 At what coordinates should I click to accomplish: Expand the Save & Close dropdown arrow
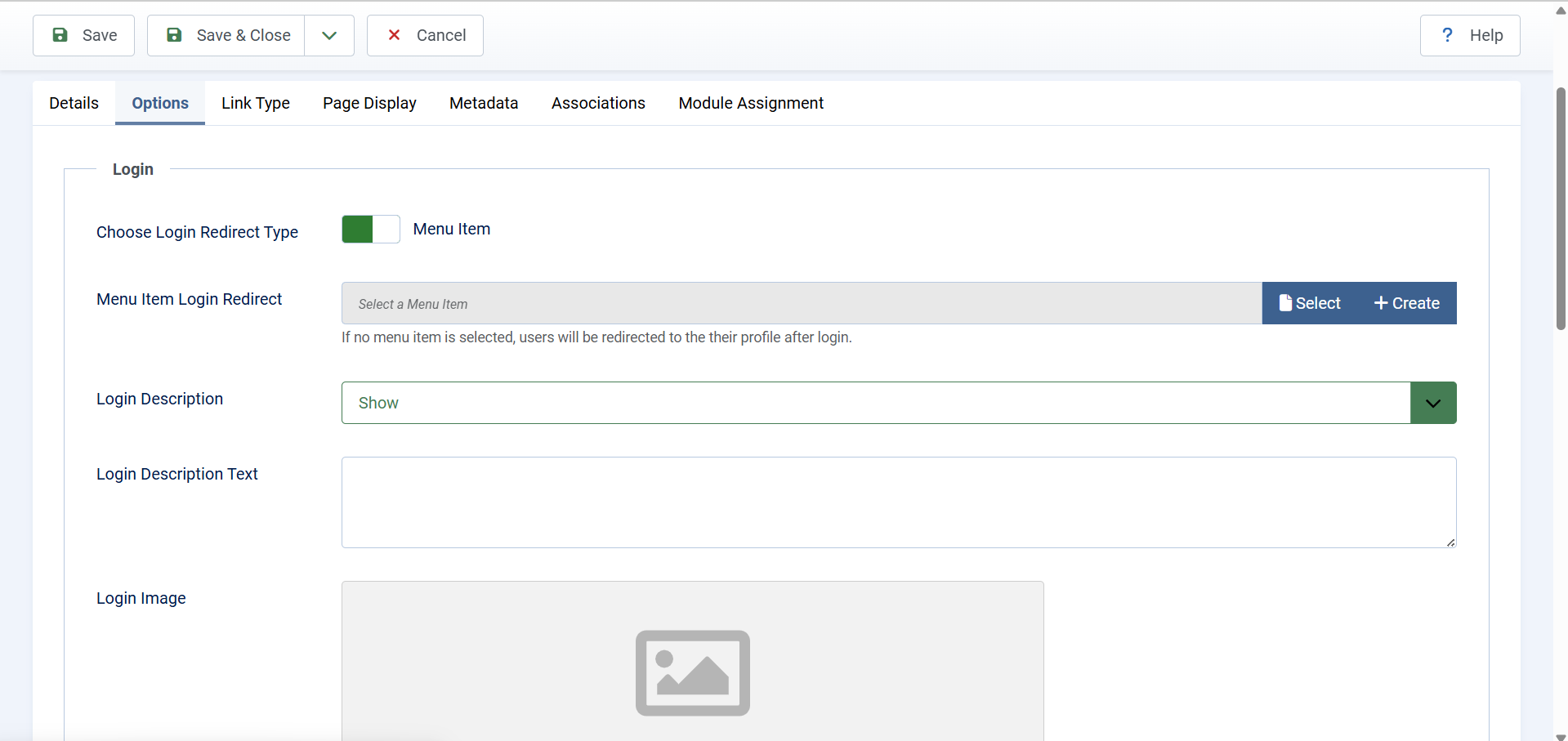click(329, 35)
